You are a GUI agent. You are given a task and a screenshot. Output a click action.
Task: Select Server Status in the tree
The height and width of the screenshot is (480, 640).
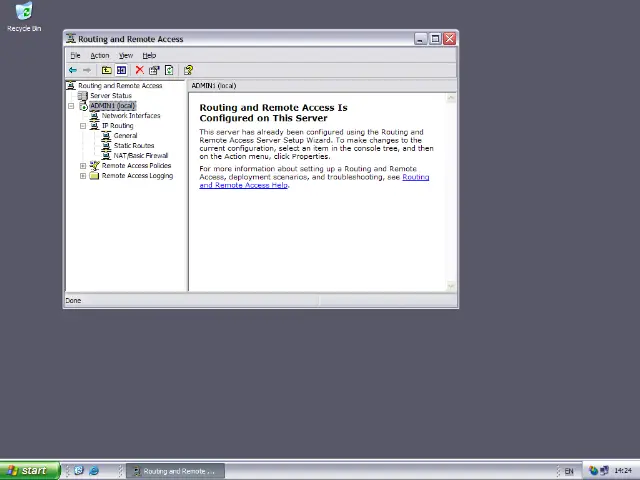(110, 96)
